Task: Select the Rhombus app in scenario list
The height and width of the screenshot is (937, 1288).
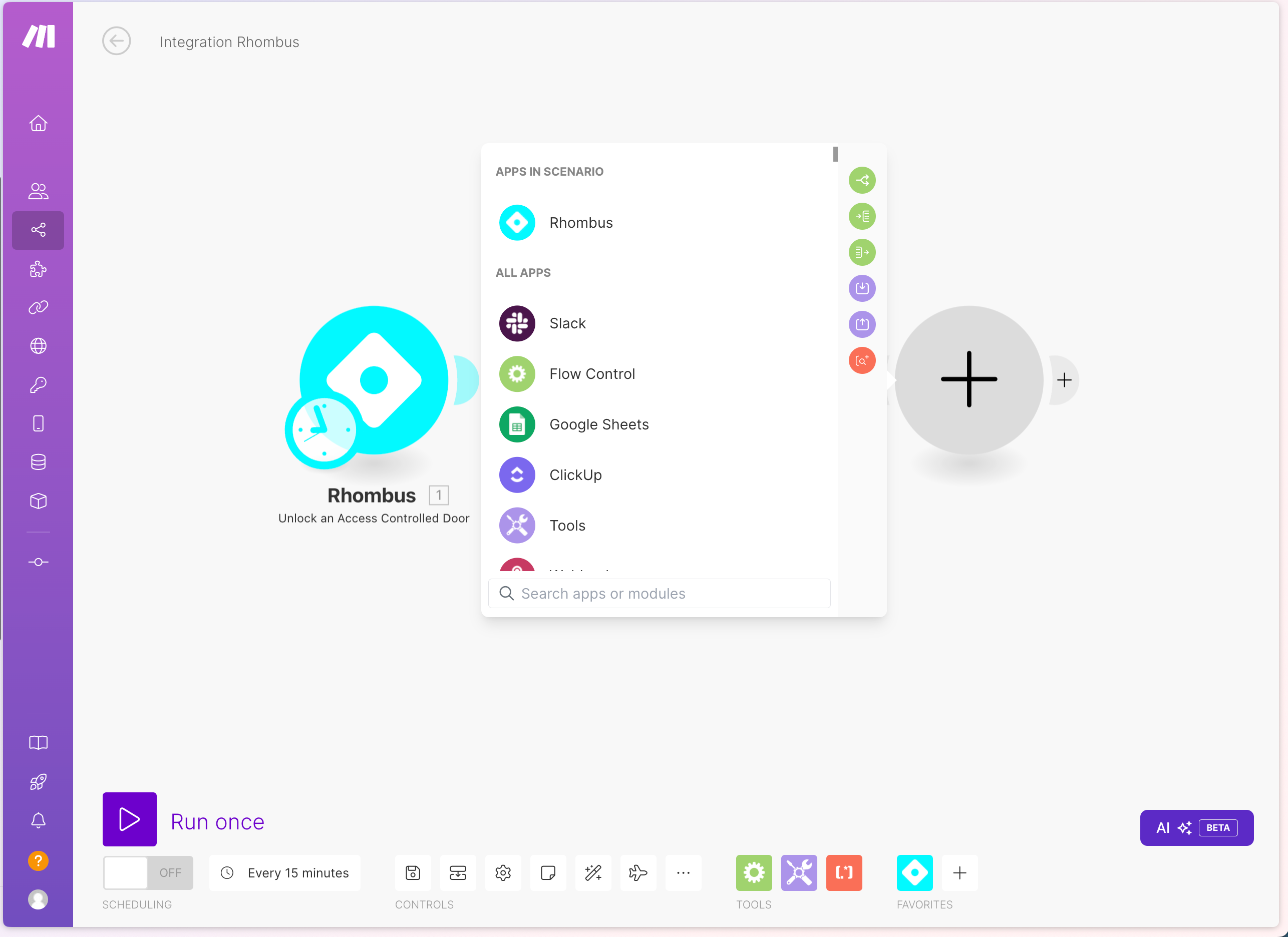Action: tap(659, 222)
